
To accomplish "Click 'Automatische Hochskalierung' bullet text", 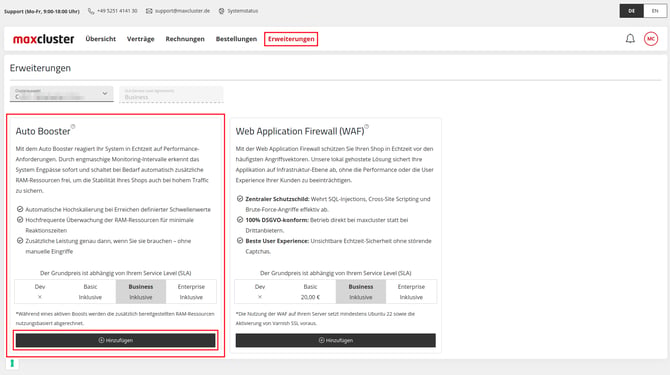I will pyautogui.click(x=118, y=210).
